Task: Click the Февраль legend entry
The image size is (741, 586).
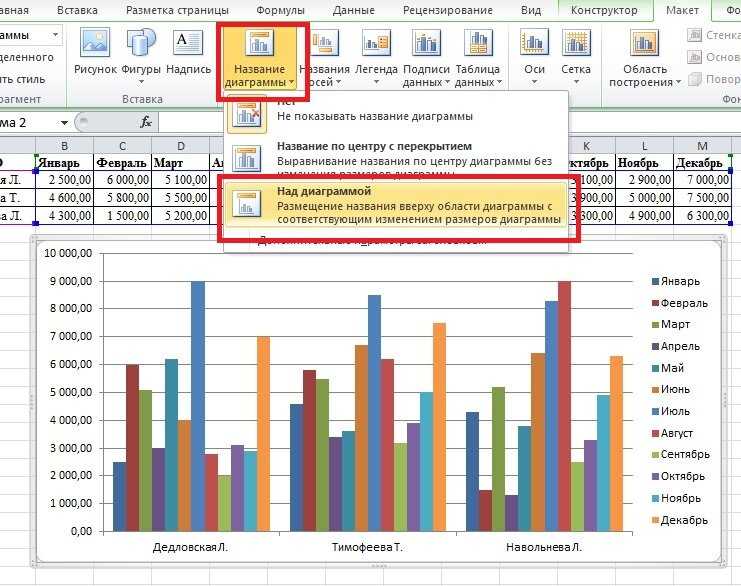Action: point(680,303)
